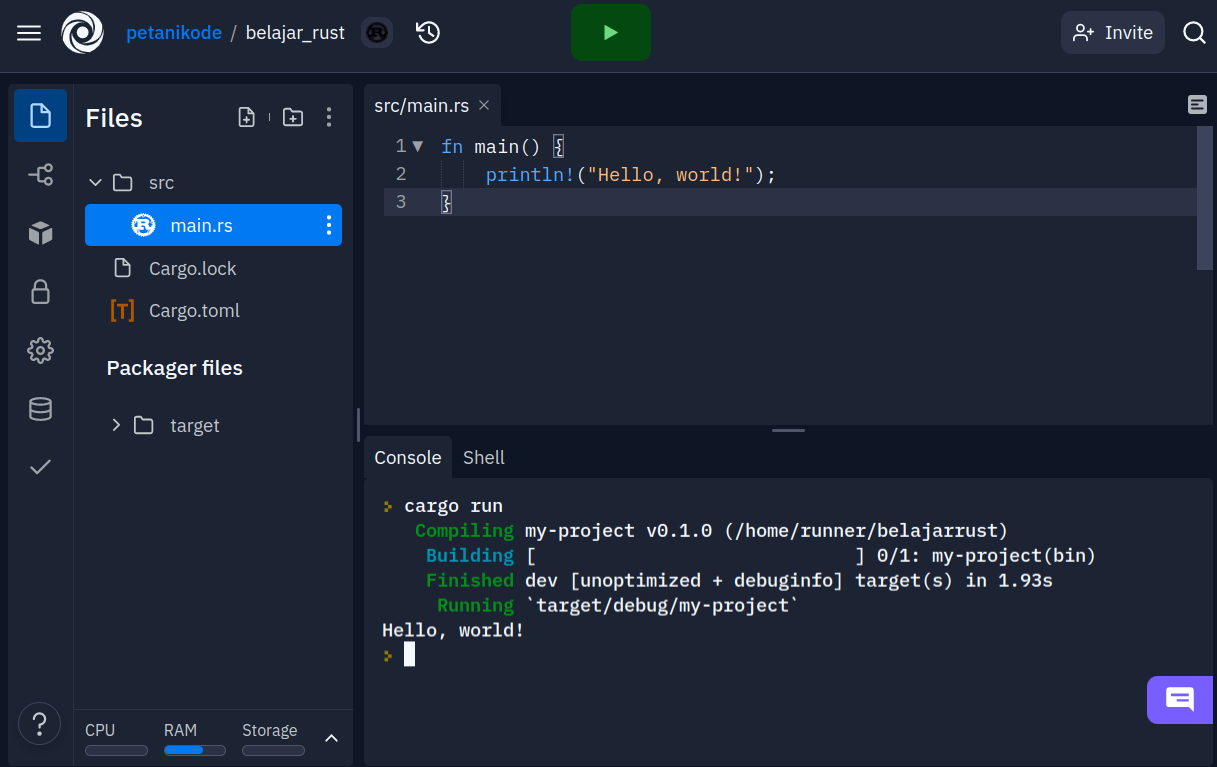
Task: Fold the main function using line 1 arrow
Action: [417, 145]
